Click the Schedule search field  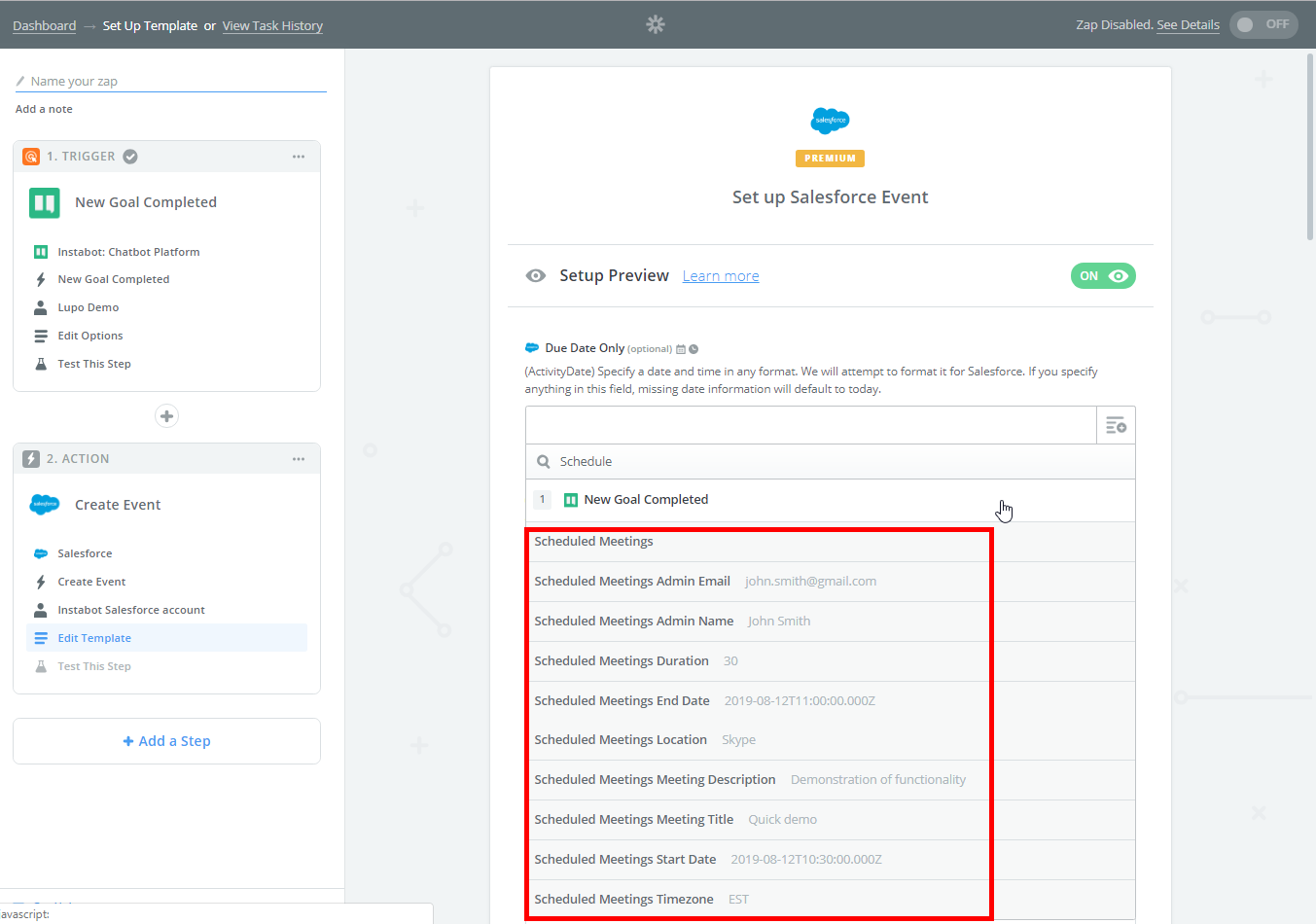pos(831,461)
